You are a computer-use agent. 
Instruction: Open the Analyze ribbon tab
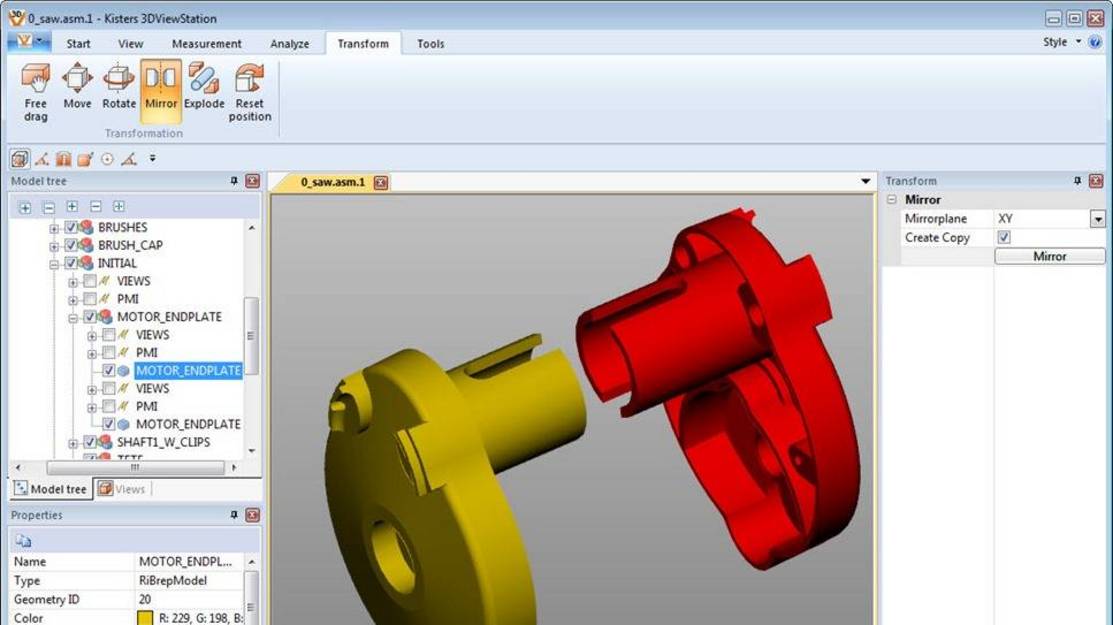[x=290, y=43]
